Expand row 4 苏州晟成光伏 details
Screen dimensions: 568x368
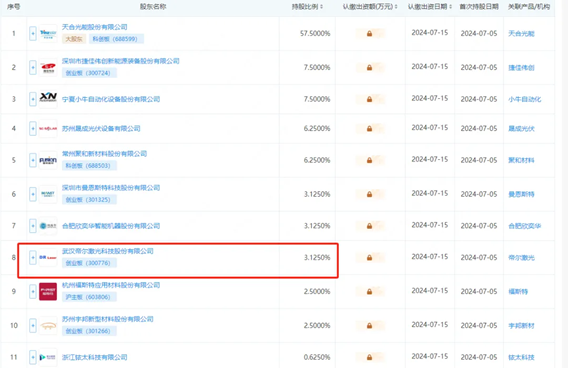click(33, 129)
